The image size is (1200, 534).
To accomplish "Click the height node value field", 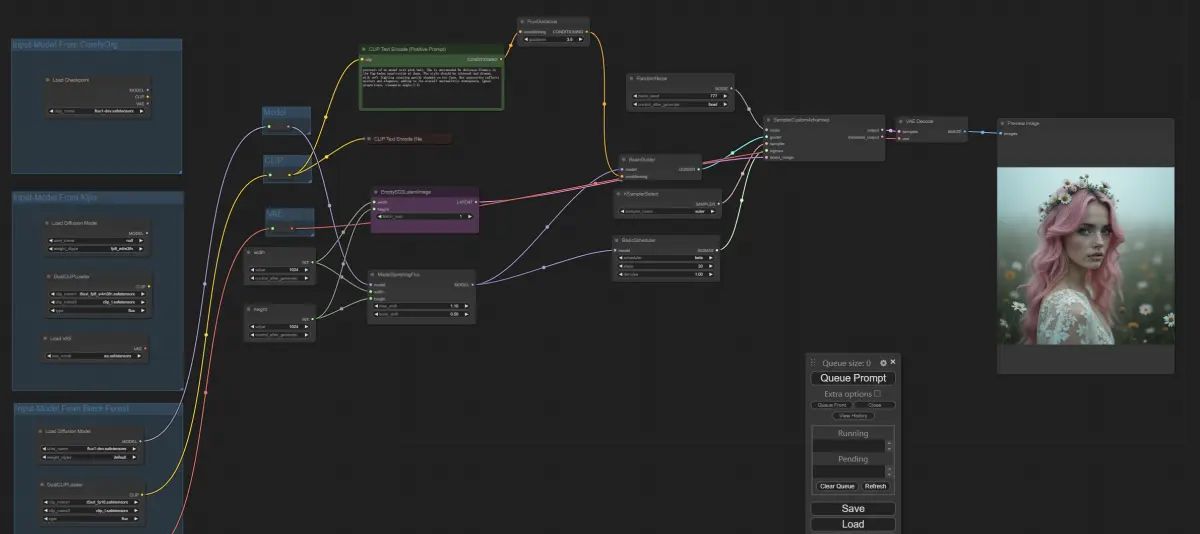I will coord(280,327).
